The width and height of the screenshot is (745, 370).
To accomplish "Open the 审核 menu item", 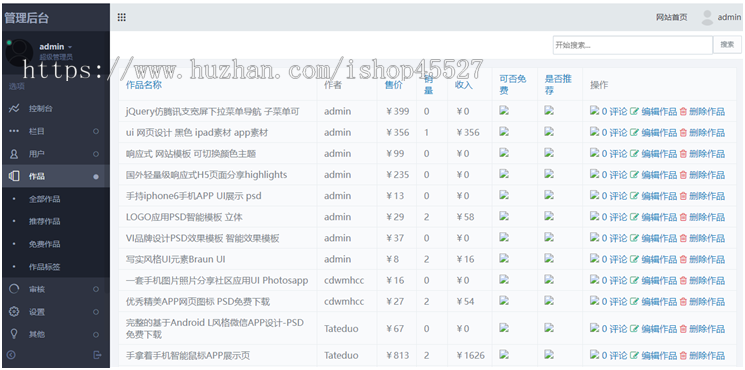I will point(37,289).
